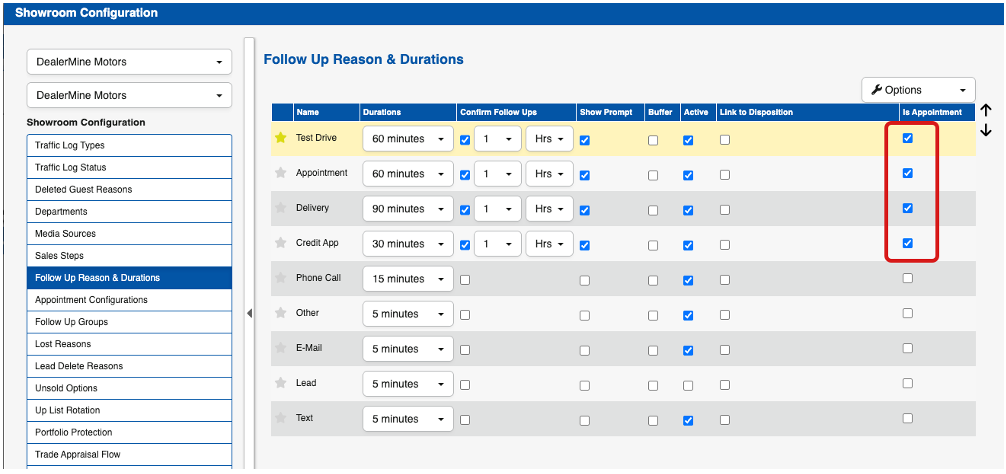
Task: Click the move down arrow icon
Action: tap(986, 131)
